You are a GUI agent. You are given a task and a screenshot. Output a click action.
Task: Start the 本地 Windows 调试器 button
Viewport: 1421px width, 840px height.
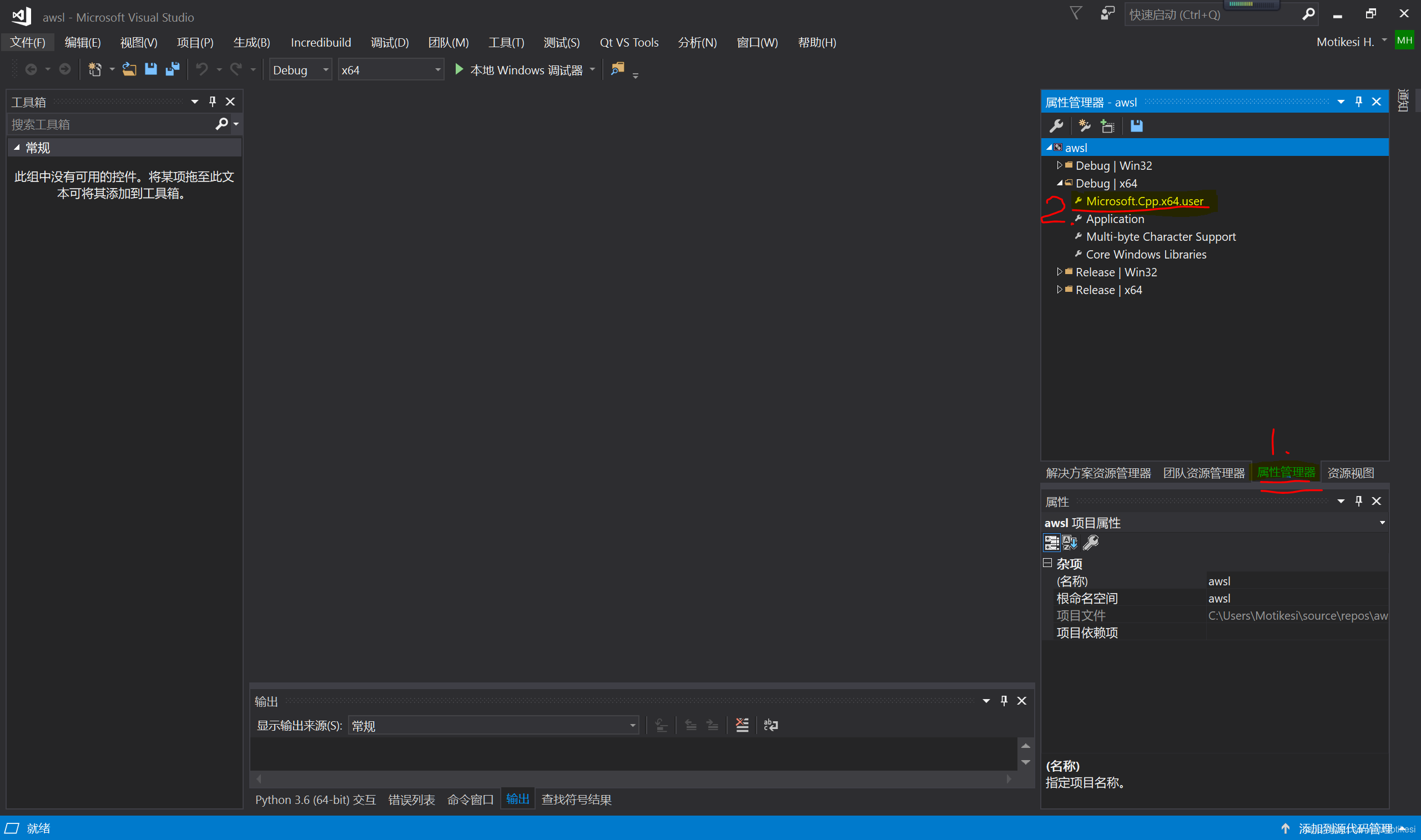(519, 70)
